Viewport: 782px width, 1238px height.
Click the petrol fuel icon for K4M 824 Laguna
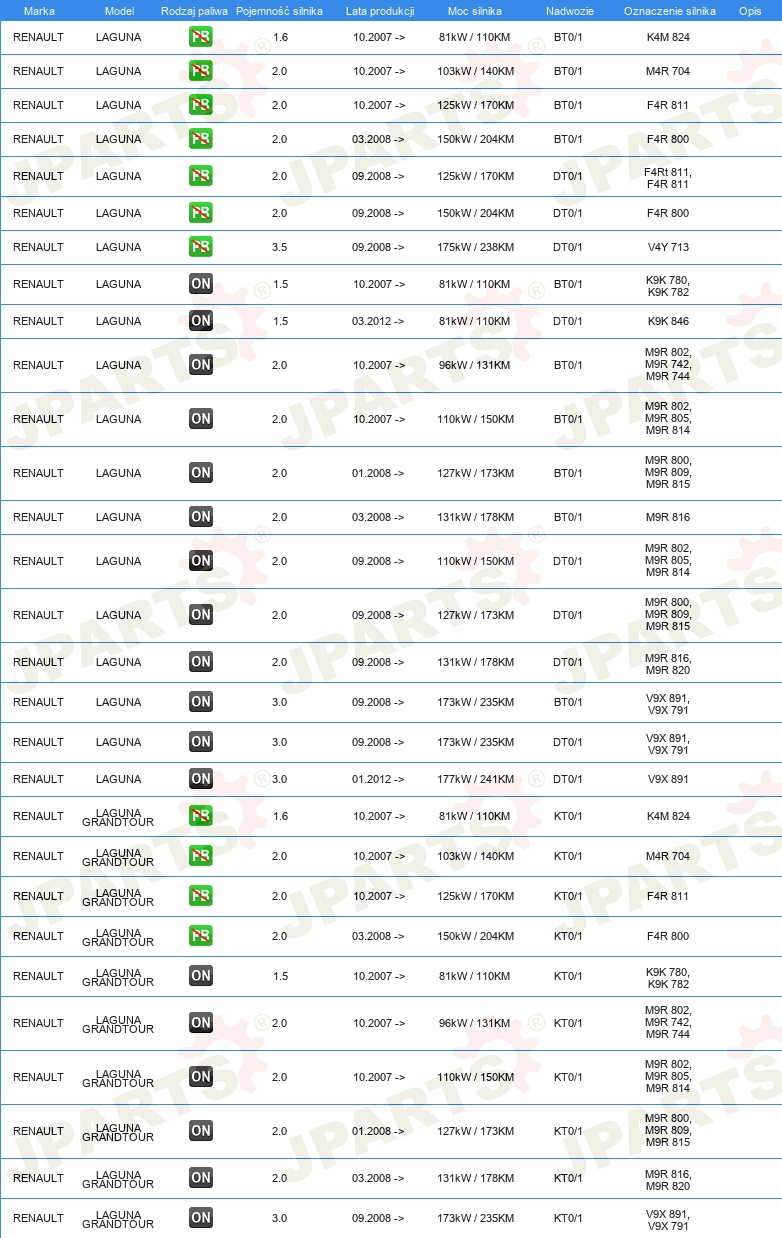[201, 38]
